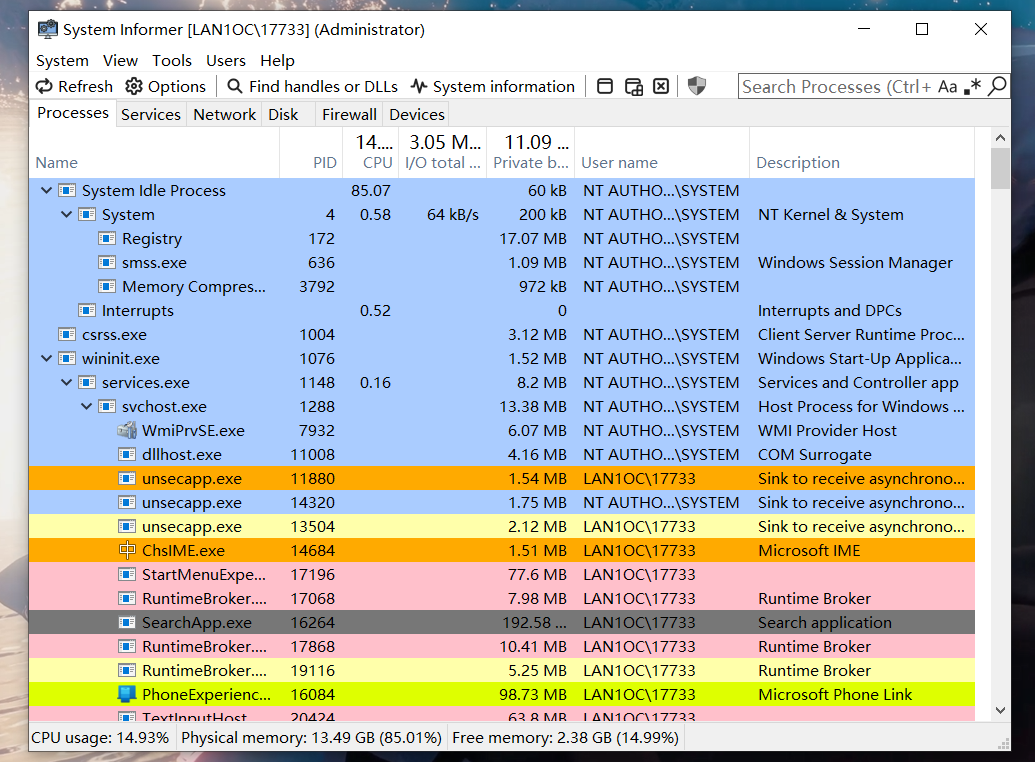Sort by the CPU column header
This screenshot has height=762, width=1035.
click(371, 153)
